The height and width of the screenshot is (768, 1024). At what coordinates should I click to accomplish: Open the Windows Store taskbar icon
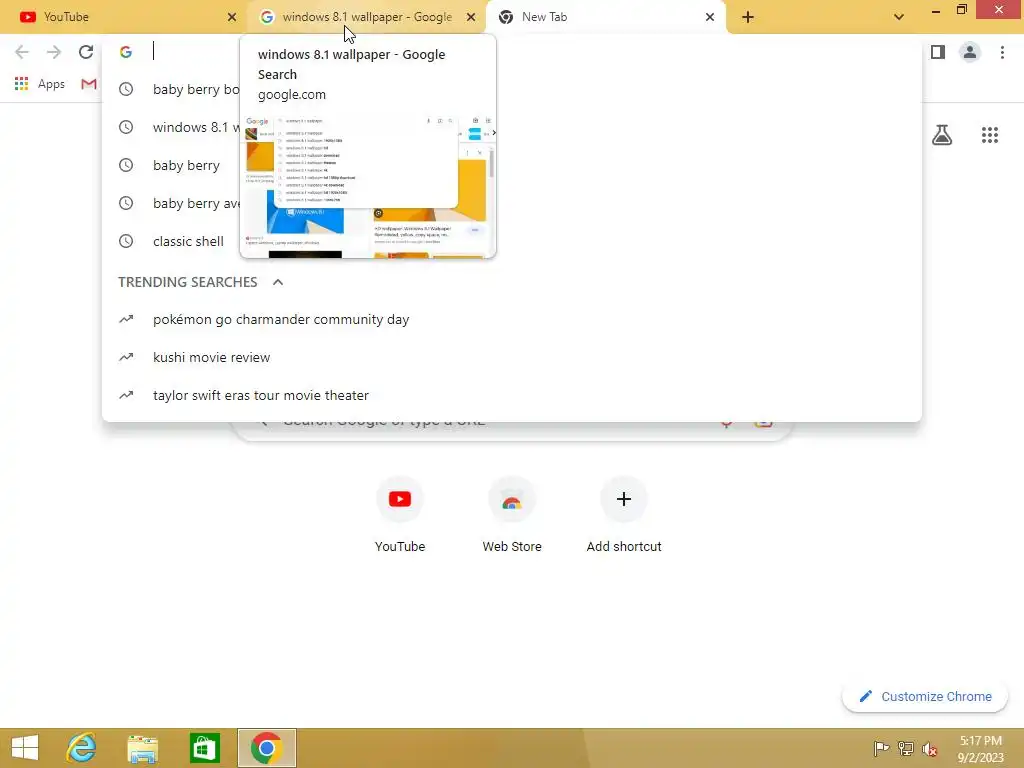[204, 748]
